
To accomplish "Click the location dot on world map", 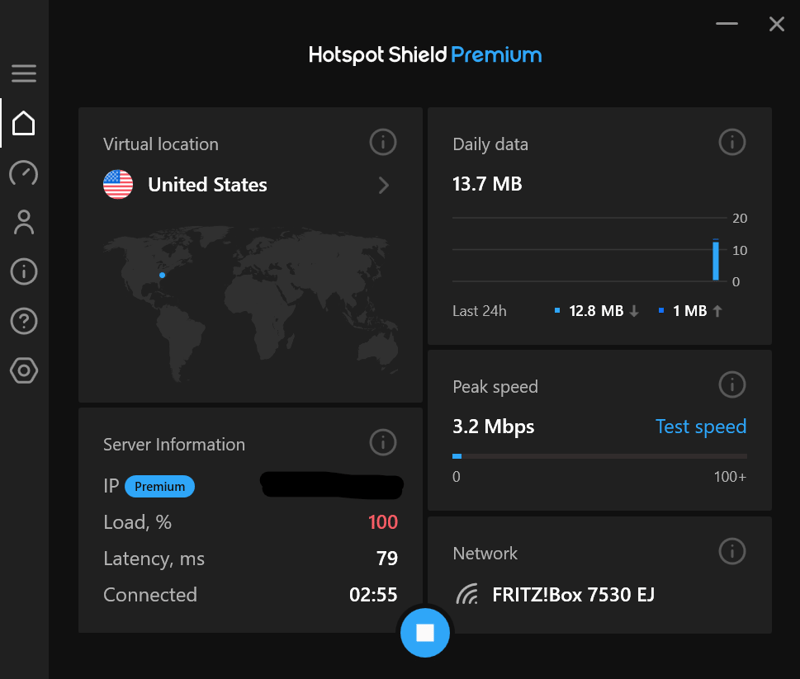I will point(162,275).
